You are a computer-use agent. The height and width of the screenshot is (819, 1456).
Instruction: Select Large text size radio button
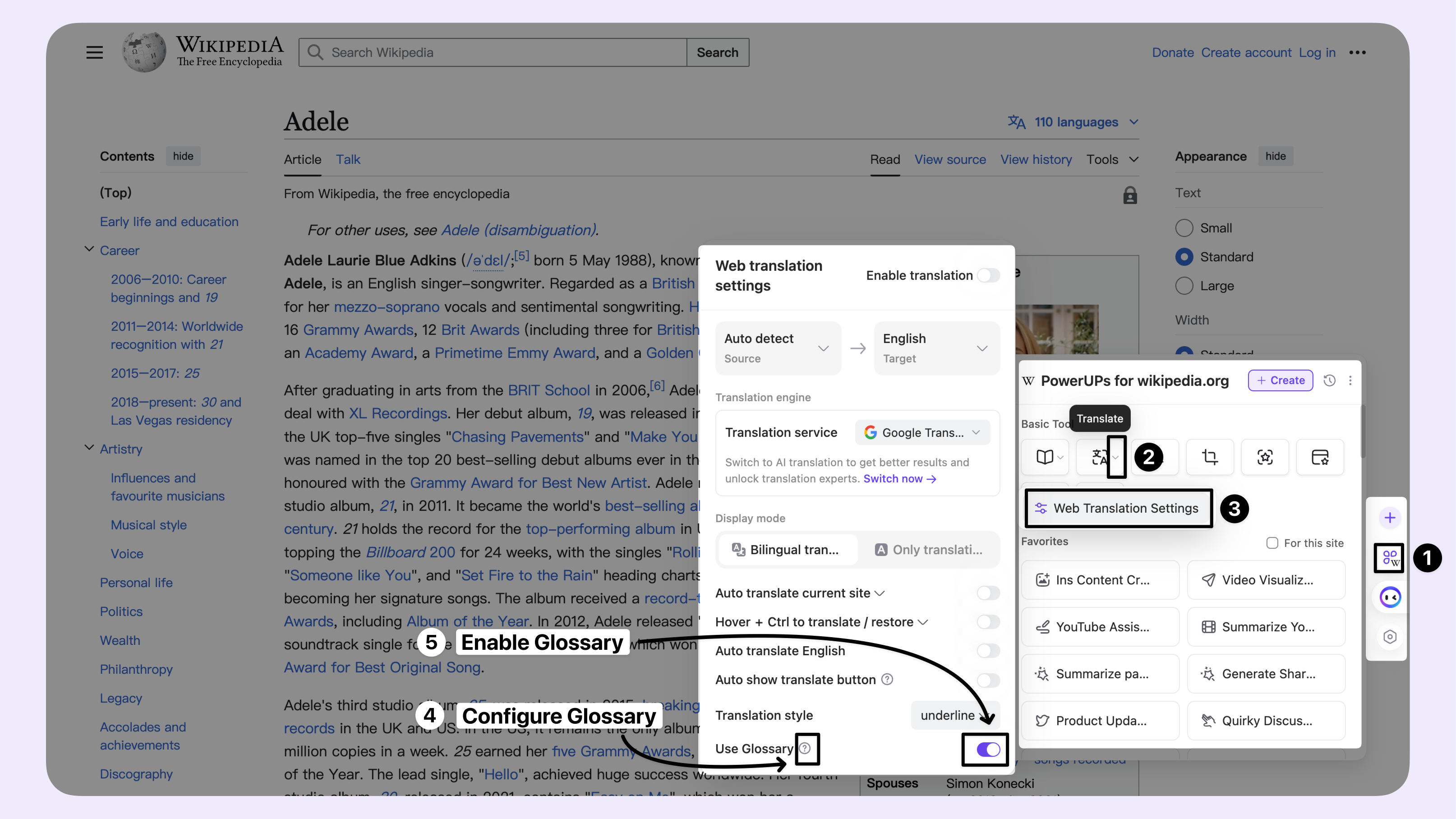(1184, 285)
